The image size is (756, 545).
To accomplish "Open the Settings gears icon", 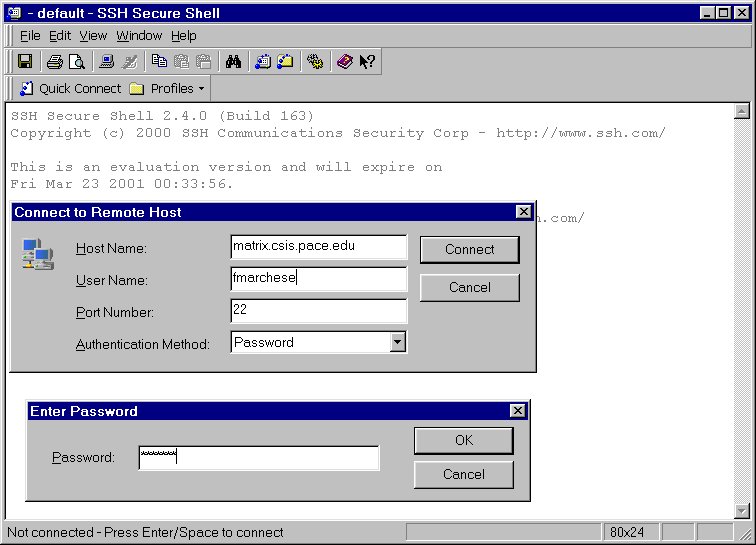I will [x=315, y=61].
